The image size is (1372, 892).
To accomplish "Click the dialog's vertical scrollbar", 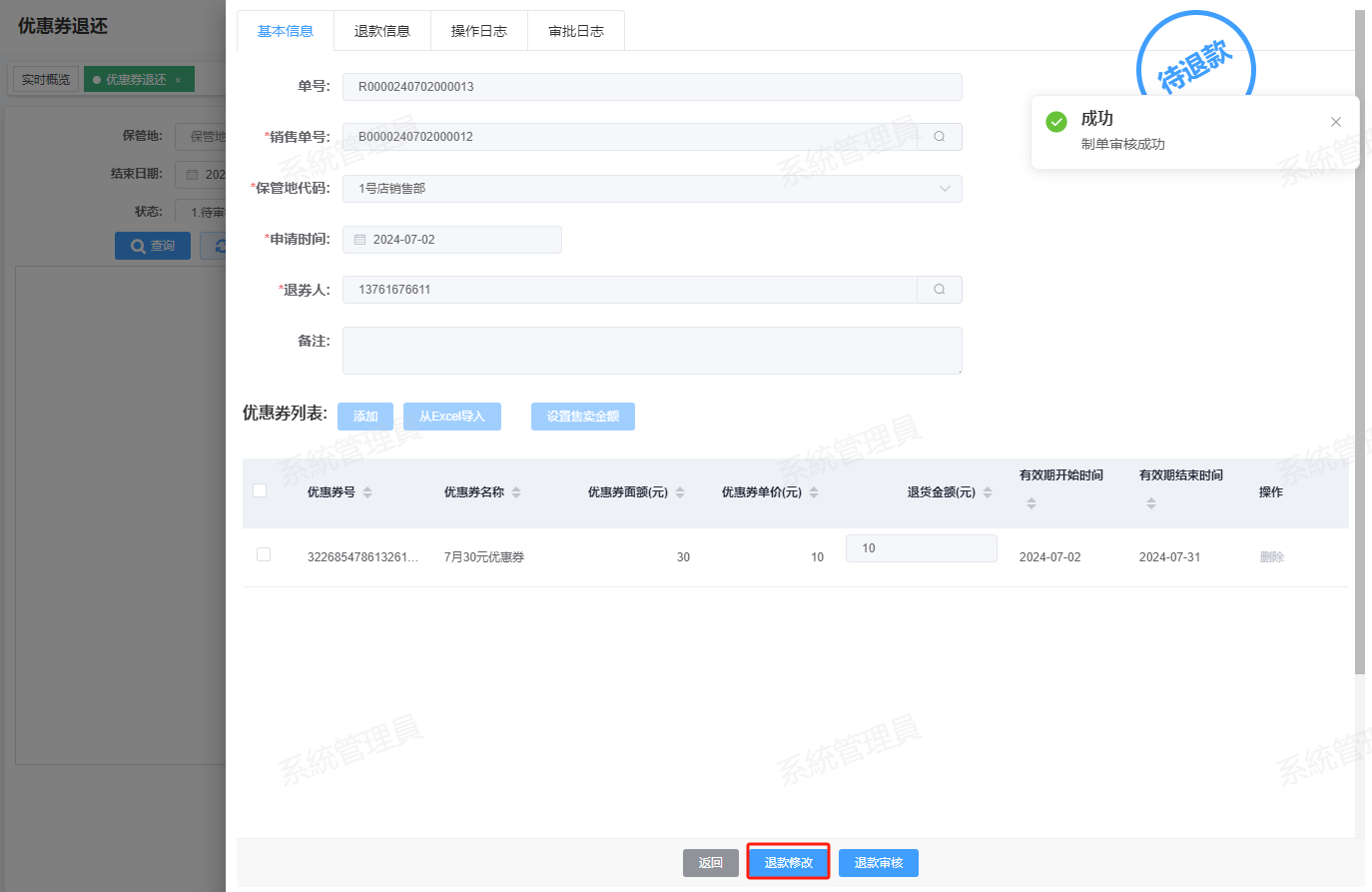I will click(x=1359, y=342).
